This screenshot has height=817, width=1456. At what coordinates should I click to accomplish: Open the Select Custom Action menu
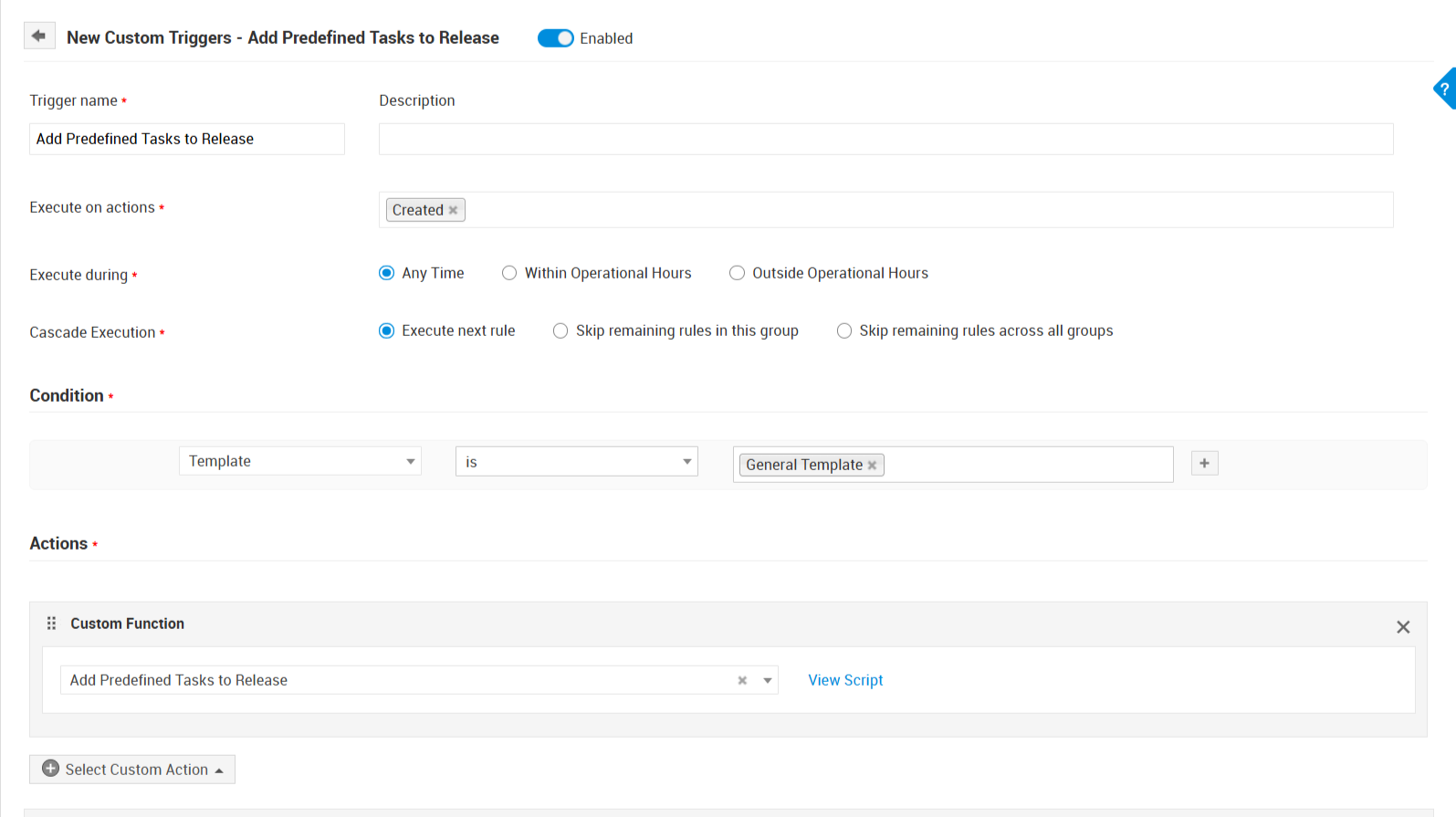[132, 770]
